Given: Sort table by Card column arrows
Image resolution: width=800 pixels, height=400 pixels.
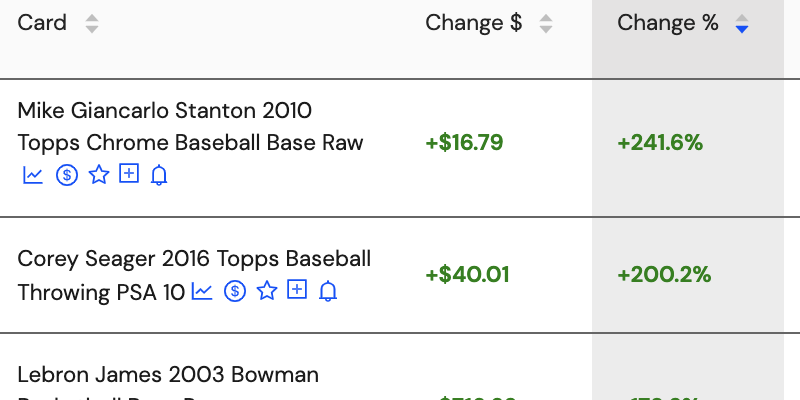Looking at the screenshot, I should click(x=92, y=23).
